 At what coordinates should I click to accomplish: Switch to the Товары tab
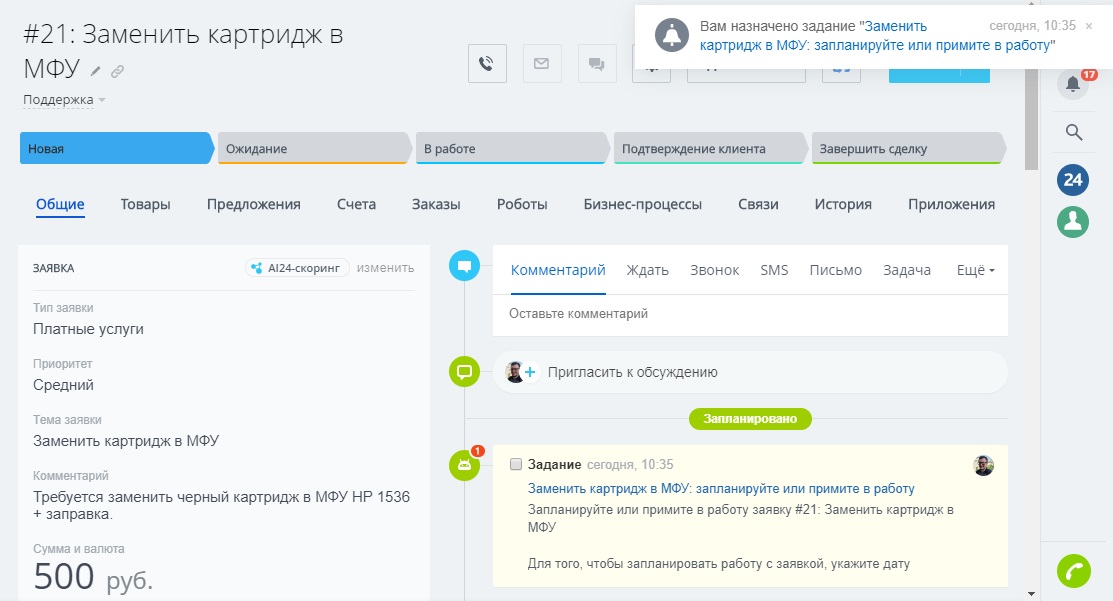(x=146, y=204)
